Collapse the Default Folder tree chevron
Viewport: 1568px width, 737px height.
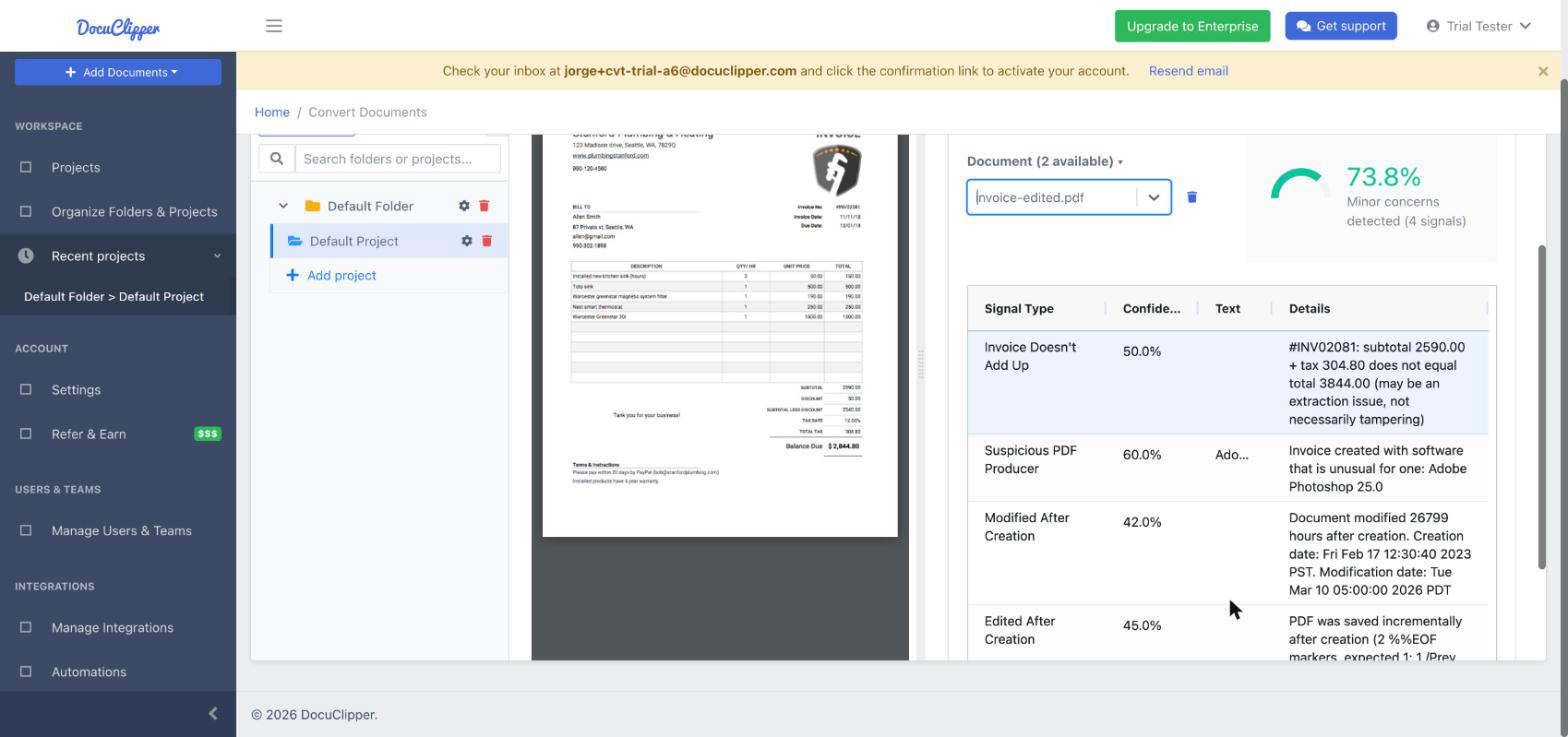click(283, 206)
